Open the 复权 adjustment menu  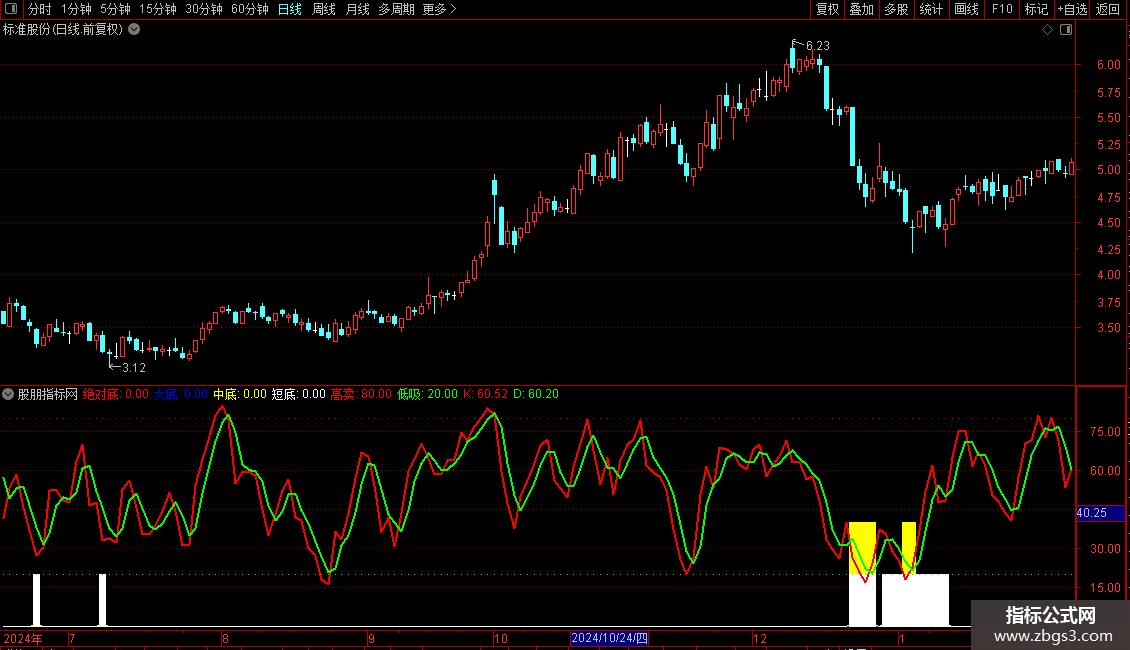click(x=827, y=9)
